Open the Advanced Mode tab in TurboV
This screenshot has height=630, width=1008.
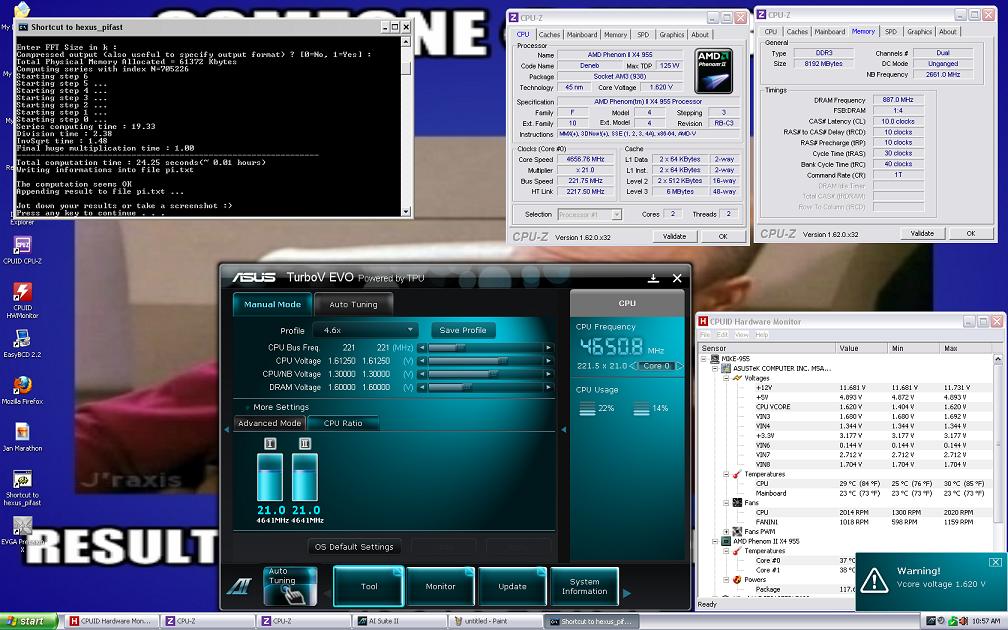coord(269,423)
